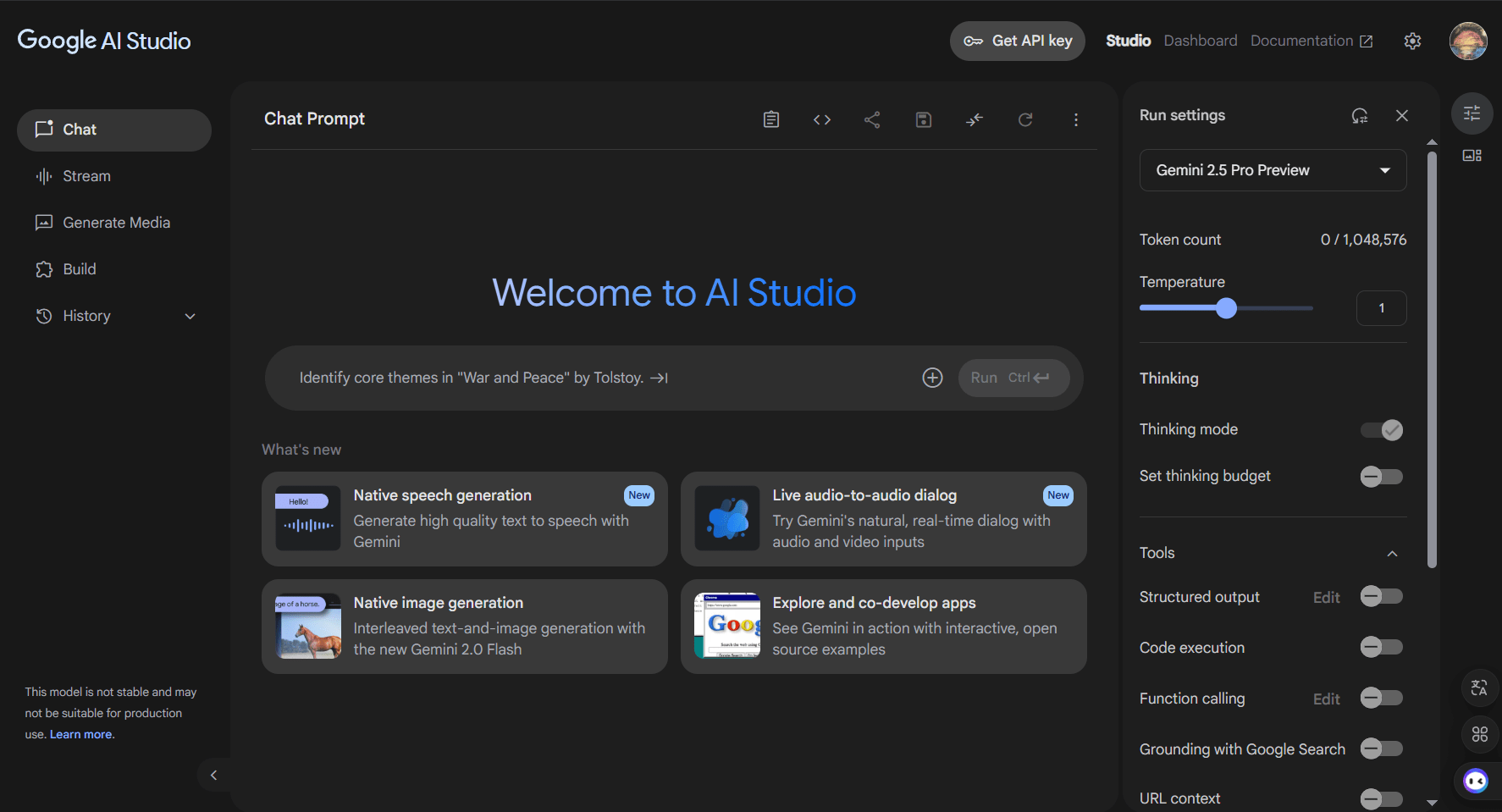This screenshot has width=1502, height=812.
Task: Click the Temperature value input box
Action: pyautogui.click(x=1381, y=308)
